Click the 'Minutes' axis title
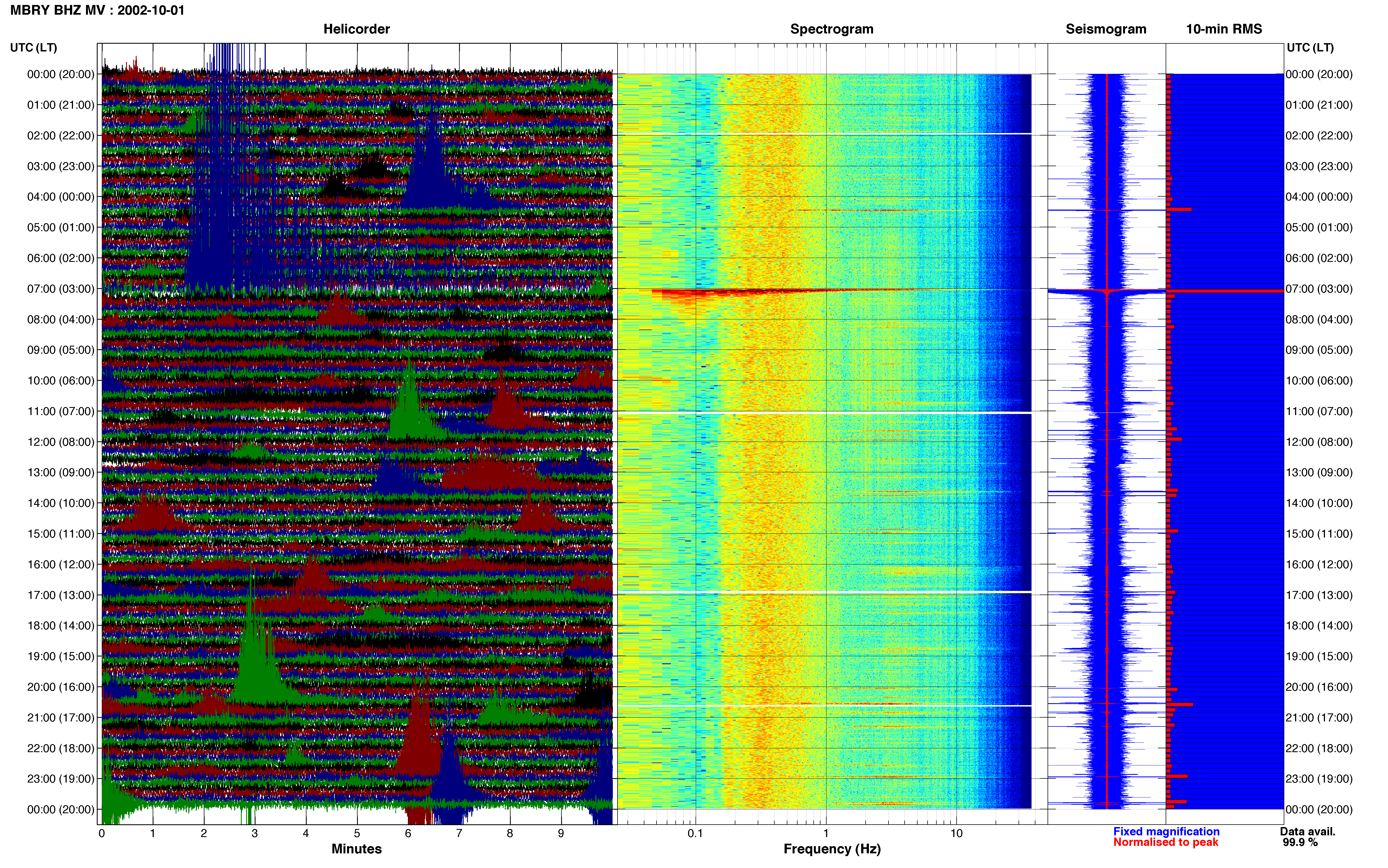 click(x=356, y=849)
